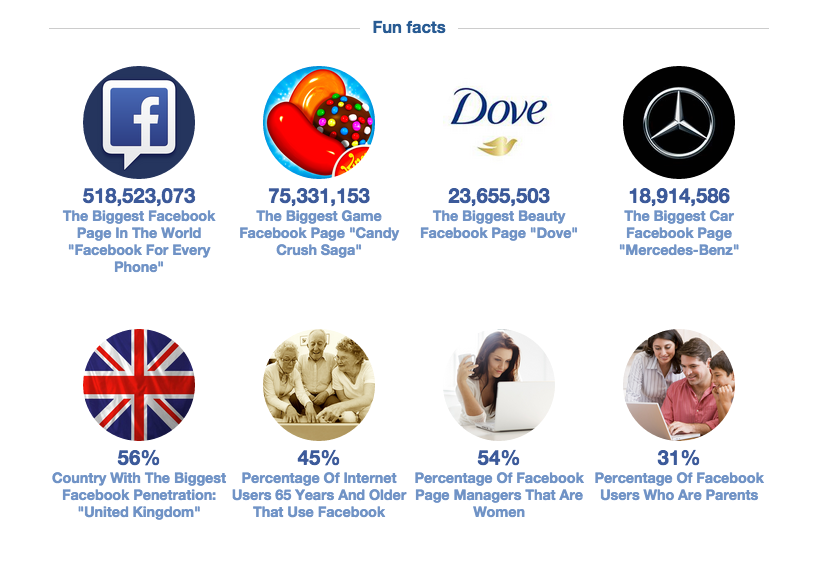813x566 pixels.
Task: Open the Biggest Game Facebook Page link
Action: click(319, 233)
